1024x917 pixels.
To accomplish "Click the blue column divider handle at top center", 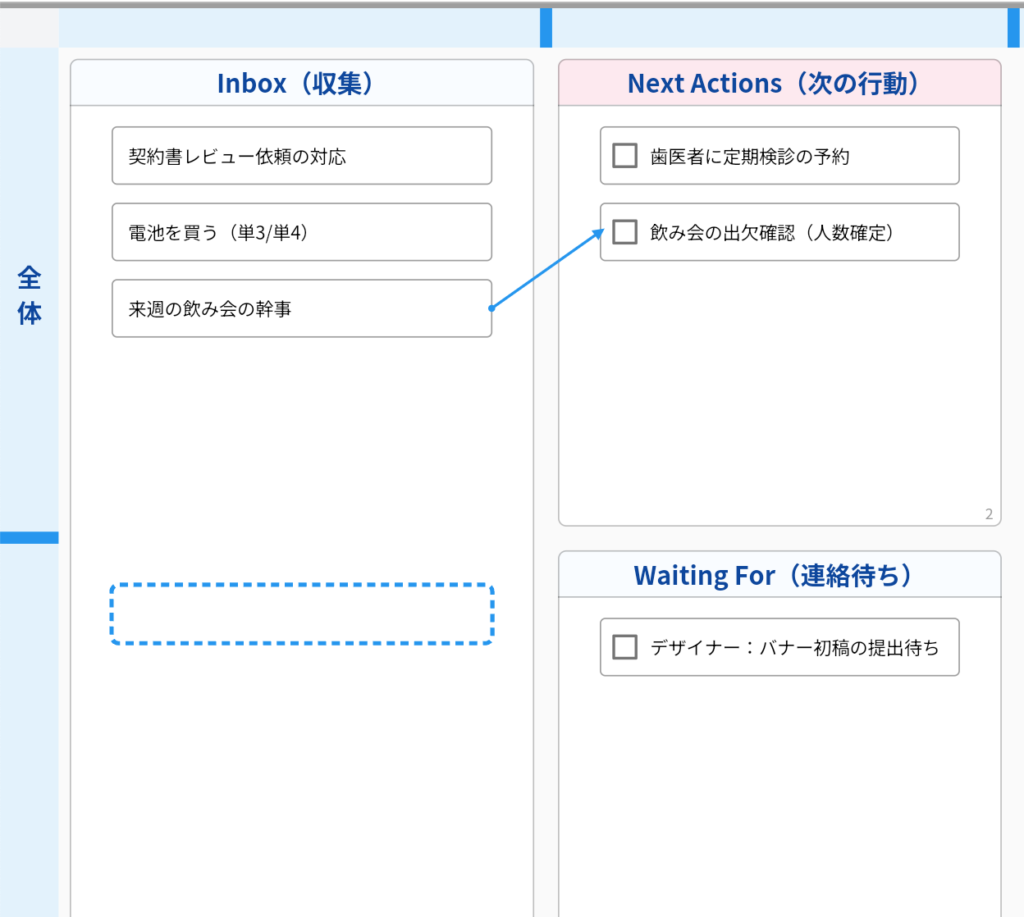I will (x=546, y=27).
